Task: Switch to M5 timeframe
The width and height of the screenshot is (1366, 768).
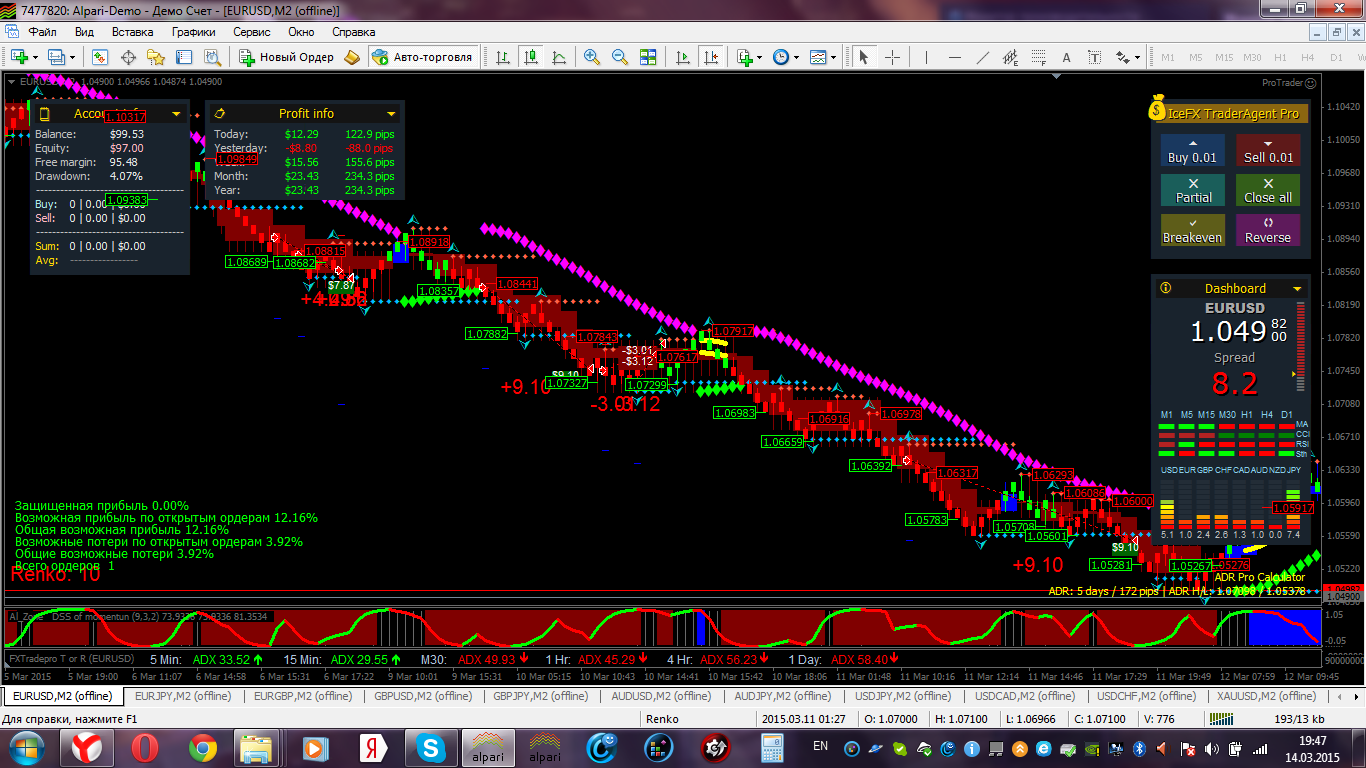Action: point(1196,57)
